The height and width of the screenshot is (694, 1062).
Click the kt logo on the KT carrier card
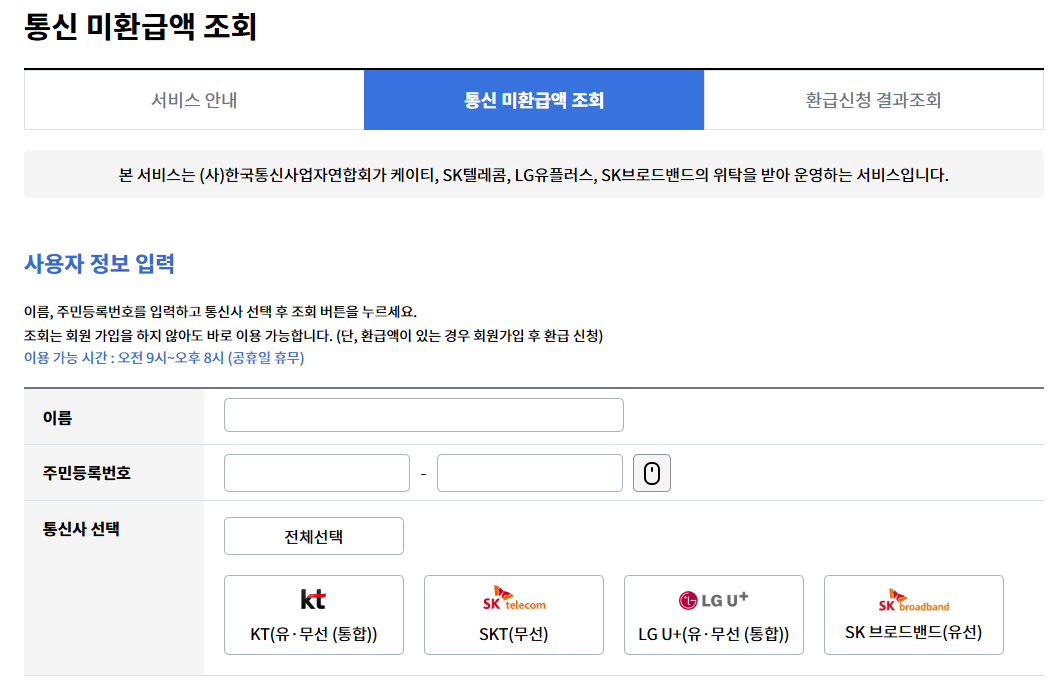coord(313,598)
